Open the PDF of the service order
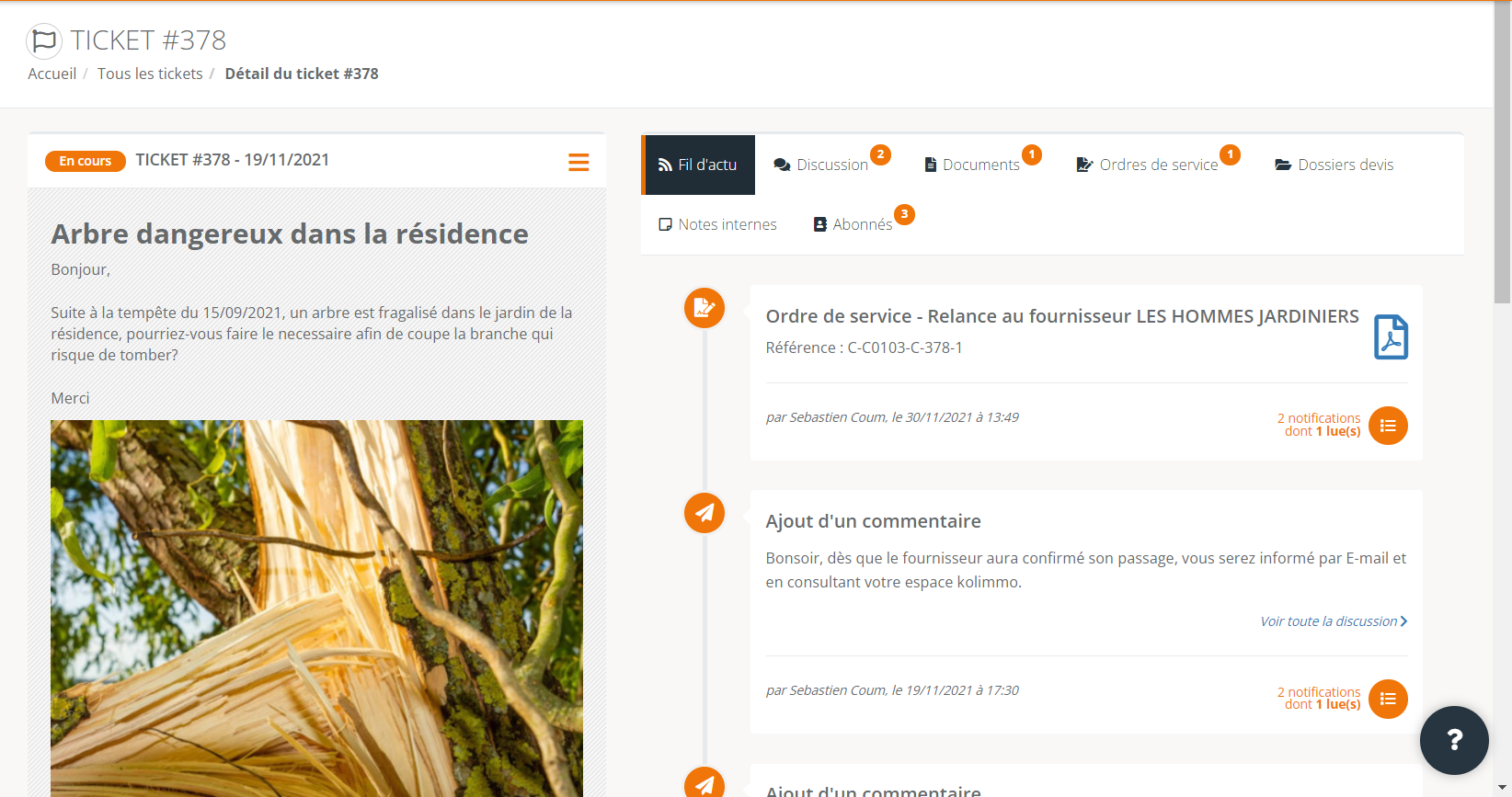Screen dimensions: 1512x797 pyautogui.click(x=1391, y=336)
